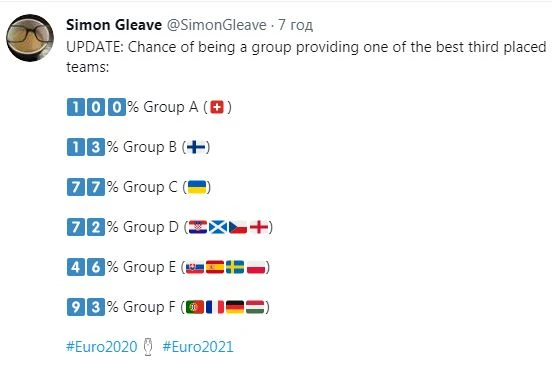Open Simon Gleave's profile avatar
552x368 pixels.
point(30,38)
